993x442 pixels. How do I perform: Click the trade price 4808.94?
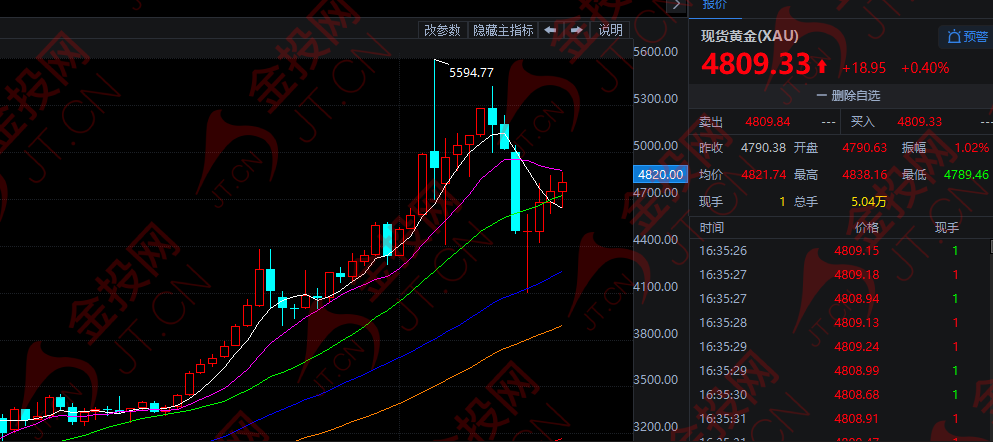(857, 299)
